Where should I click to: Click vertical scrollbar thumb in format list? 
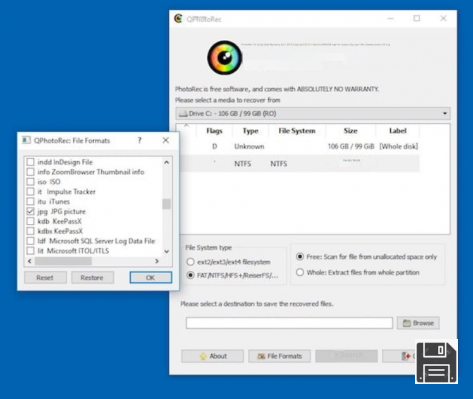(167, 204)
